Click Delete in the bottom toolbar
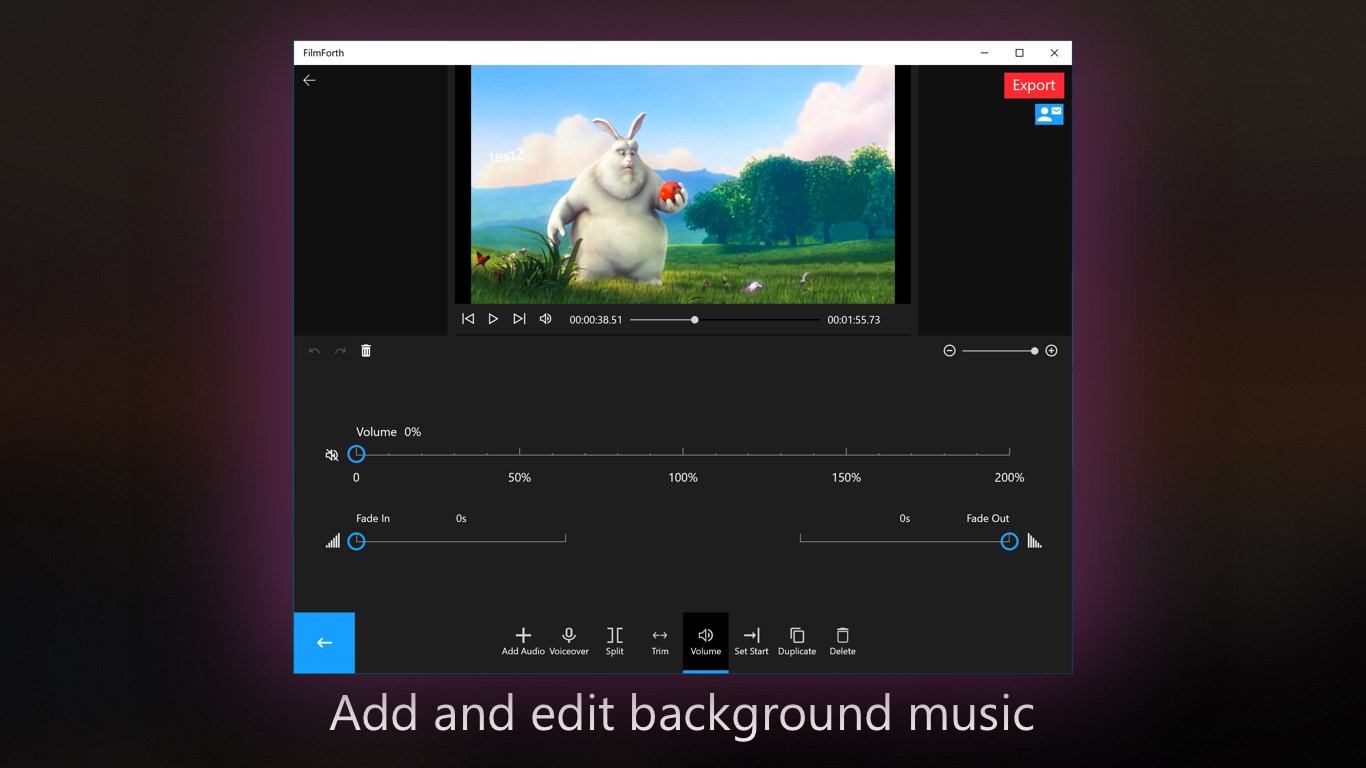Screen dimensions: 1366x768 843,642
